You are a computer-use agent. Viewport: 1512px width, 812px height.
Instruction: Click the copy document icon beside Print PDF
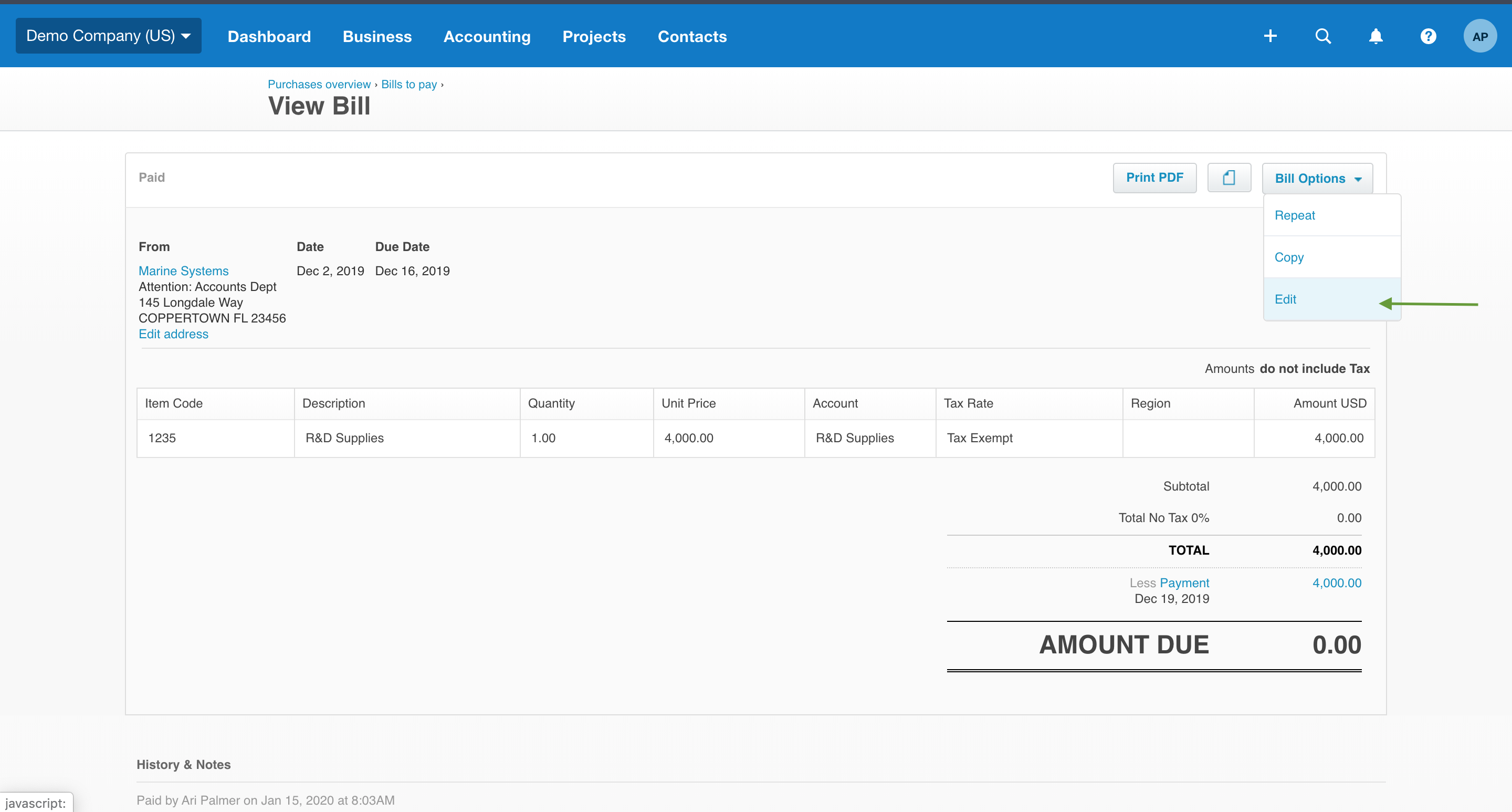1229,178
